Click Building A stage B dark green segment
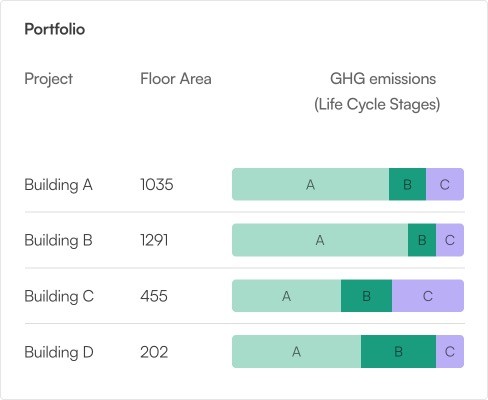488x400 pixels. click(x=407, y=184)
